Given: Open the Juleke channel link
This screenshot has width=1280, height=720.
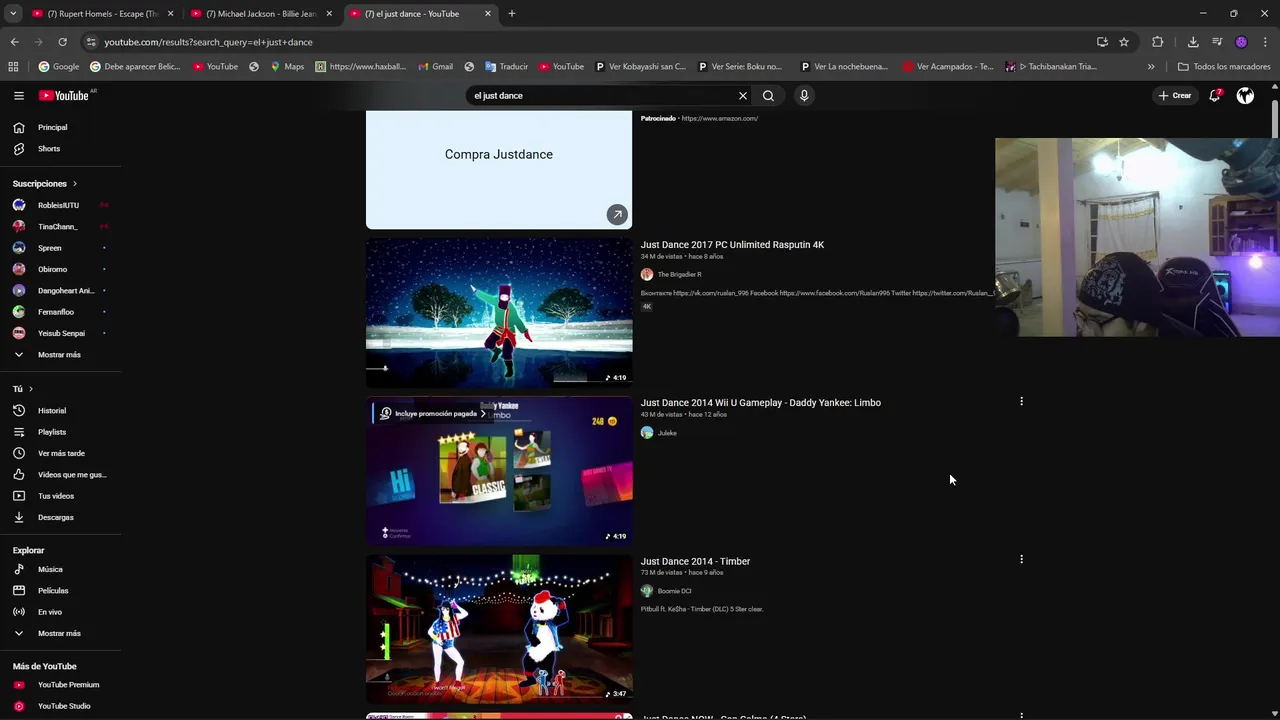Looking at the screenshot, I should tap(667, 433).
